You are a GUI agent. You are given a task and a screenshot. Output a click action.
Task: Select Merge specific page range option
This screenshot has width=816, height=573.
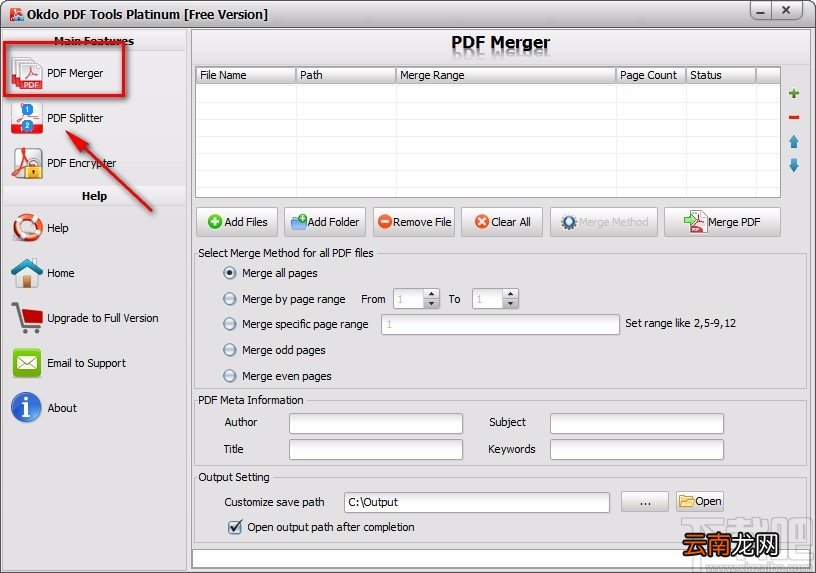(x=230, y=324)
